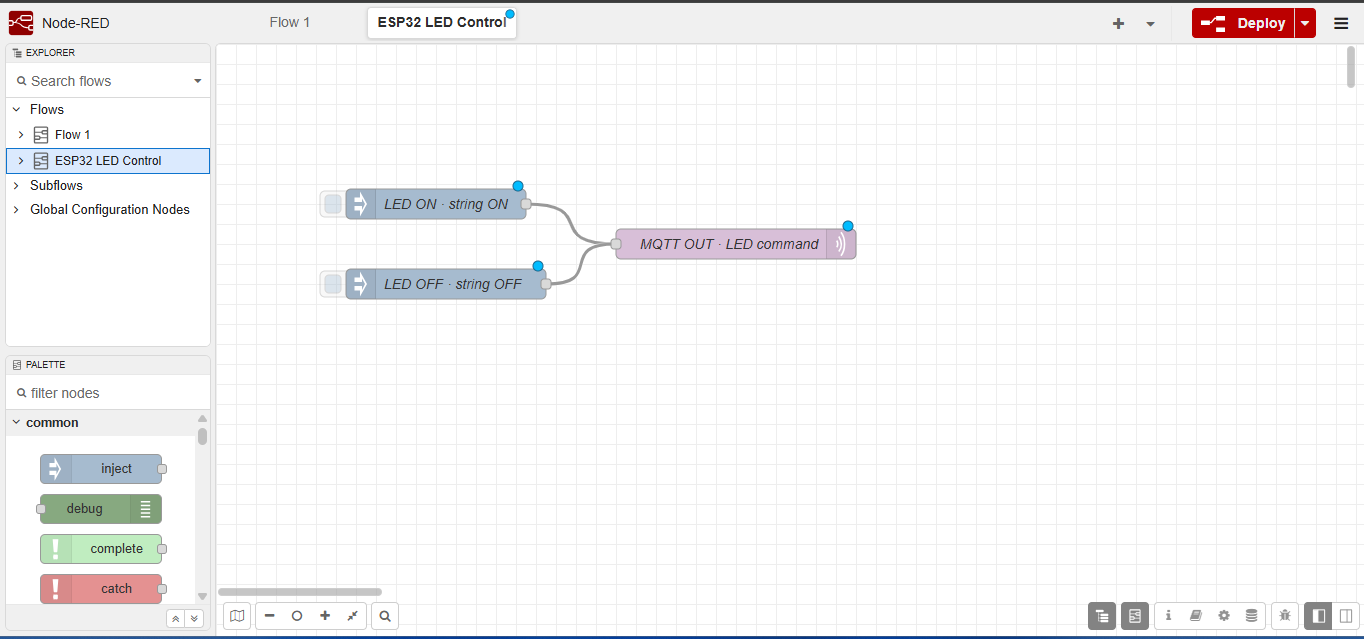Image resolution: width=1364 pixels, height=639 pixels.
Task: Toggle the workspace navigator map
Action: 237,616
